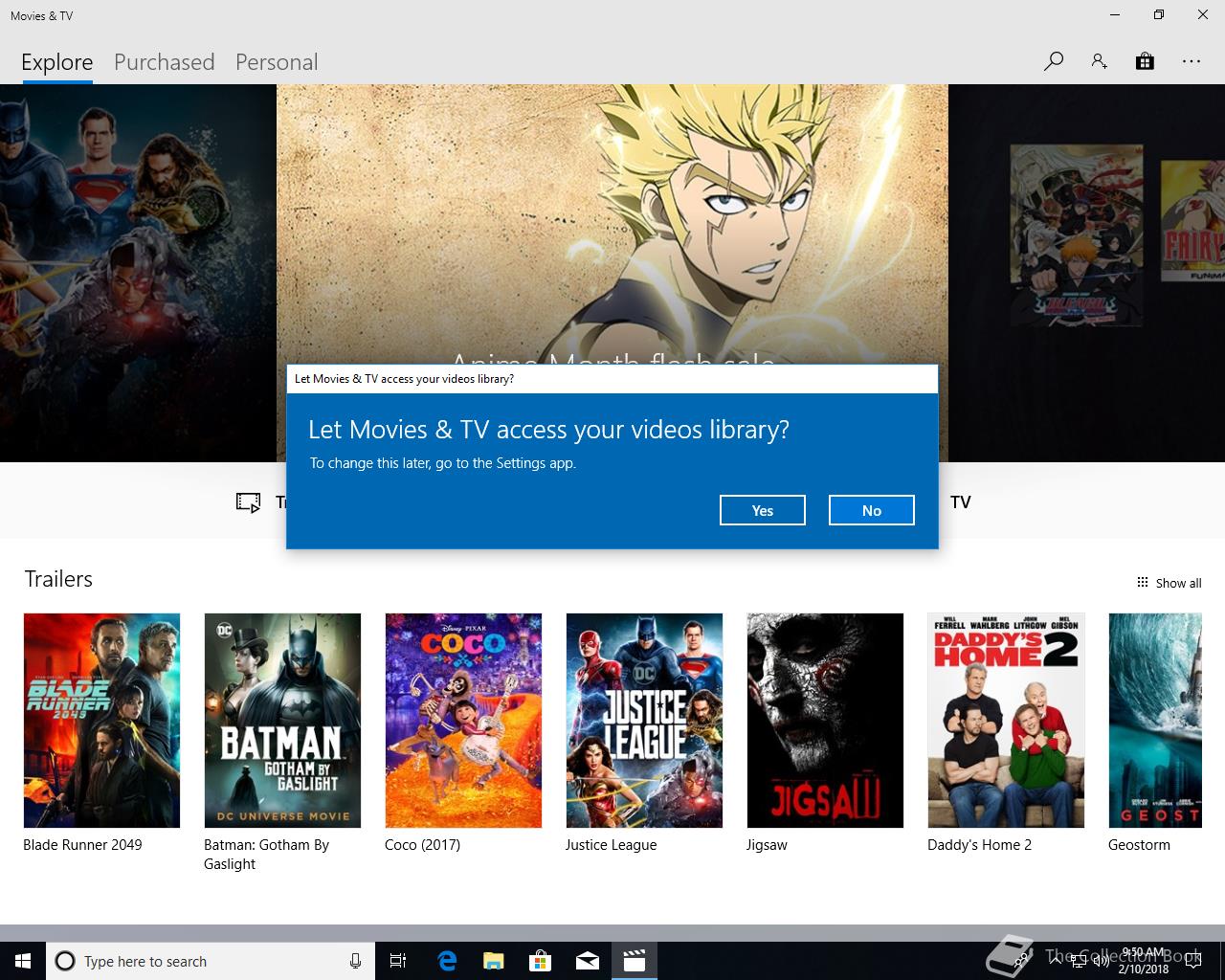Open the Justice League poster thumbnail
Image resolution: width=1225 pixels, height=980 pixels.
(x=644, y=721)
